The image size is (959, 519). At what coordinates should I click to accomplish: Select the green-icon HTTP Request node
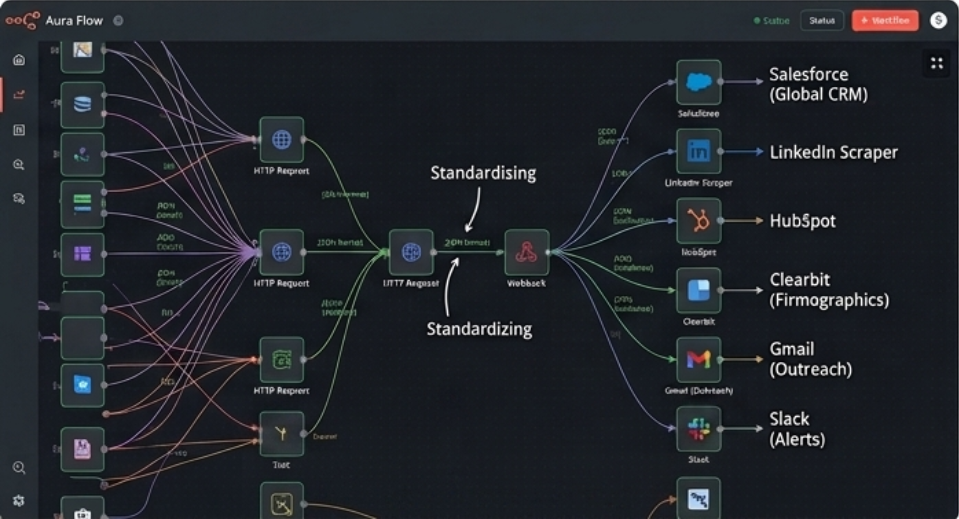pyautogui.click(x=281, y=359)
